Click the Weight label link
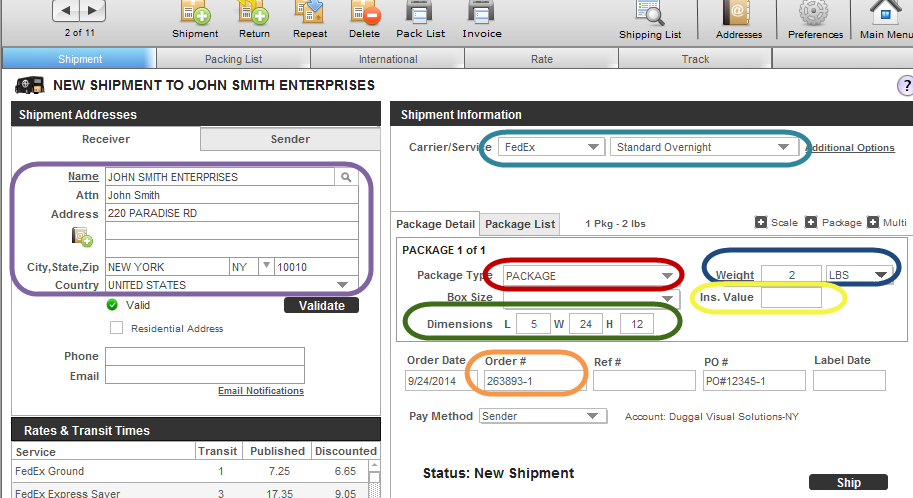The width and height of the screenshot is (913, 498). click(735, 275)
